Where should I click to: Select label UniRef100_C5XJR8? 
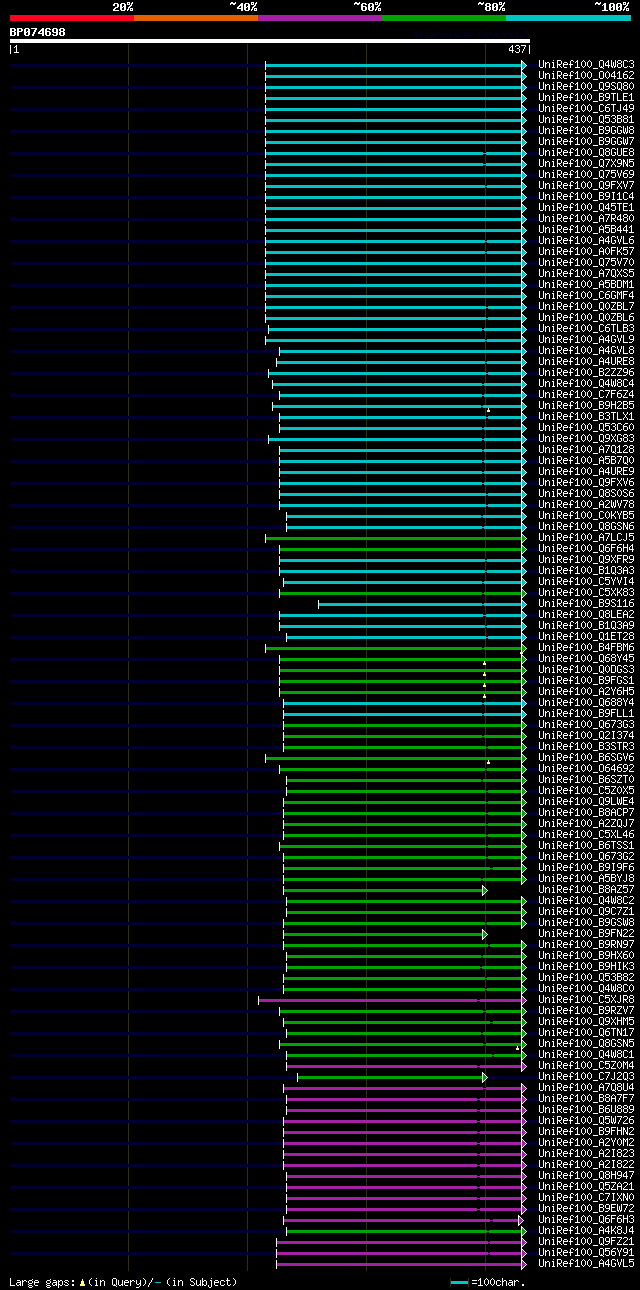click(x=586, y=999)
